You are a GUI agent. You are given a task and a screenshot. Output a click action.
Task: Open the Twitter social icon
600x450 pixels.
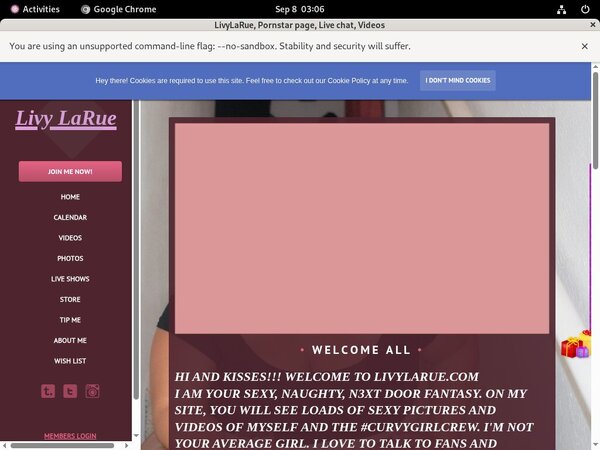click(x=70, y=391)
